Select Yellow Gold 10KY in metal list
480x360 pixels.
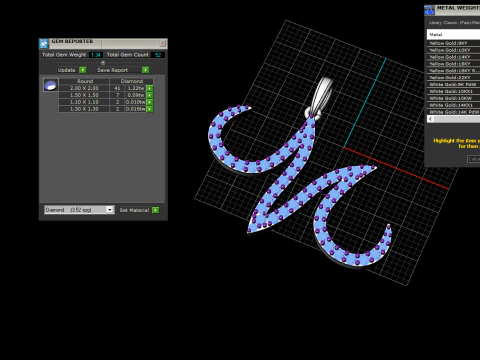[453, 50]
